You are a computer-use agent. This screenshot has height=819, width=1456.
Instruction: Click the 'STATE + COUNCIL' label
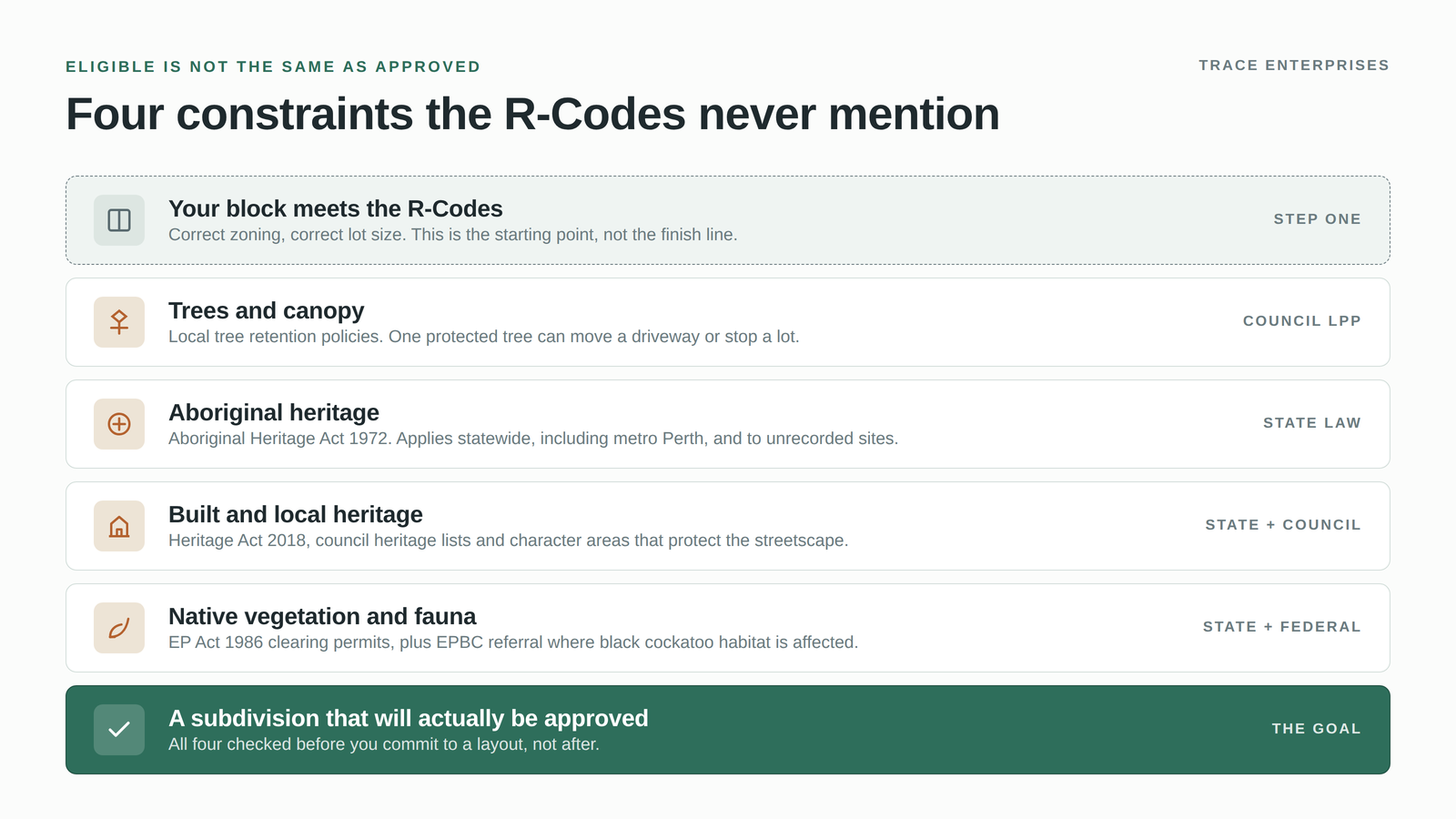click(x=1283, y=525)
